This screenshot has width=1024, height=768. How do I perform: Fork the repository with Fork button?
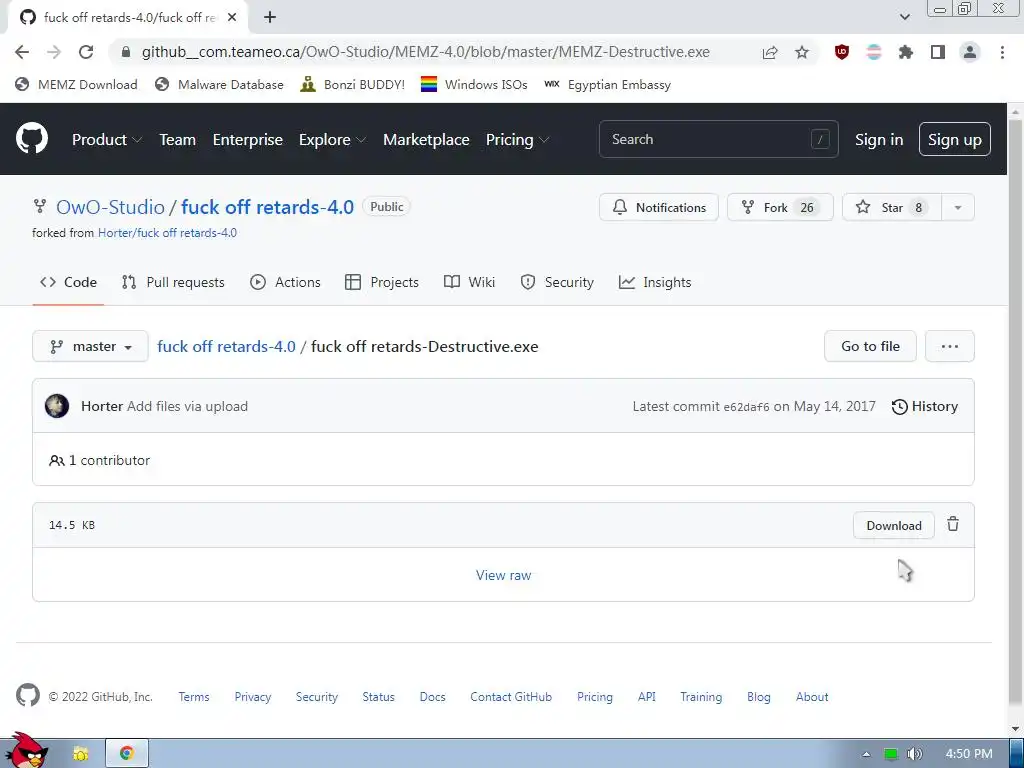point(780,208)
